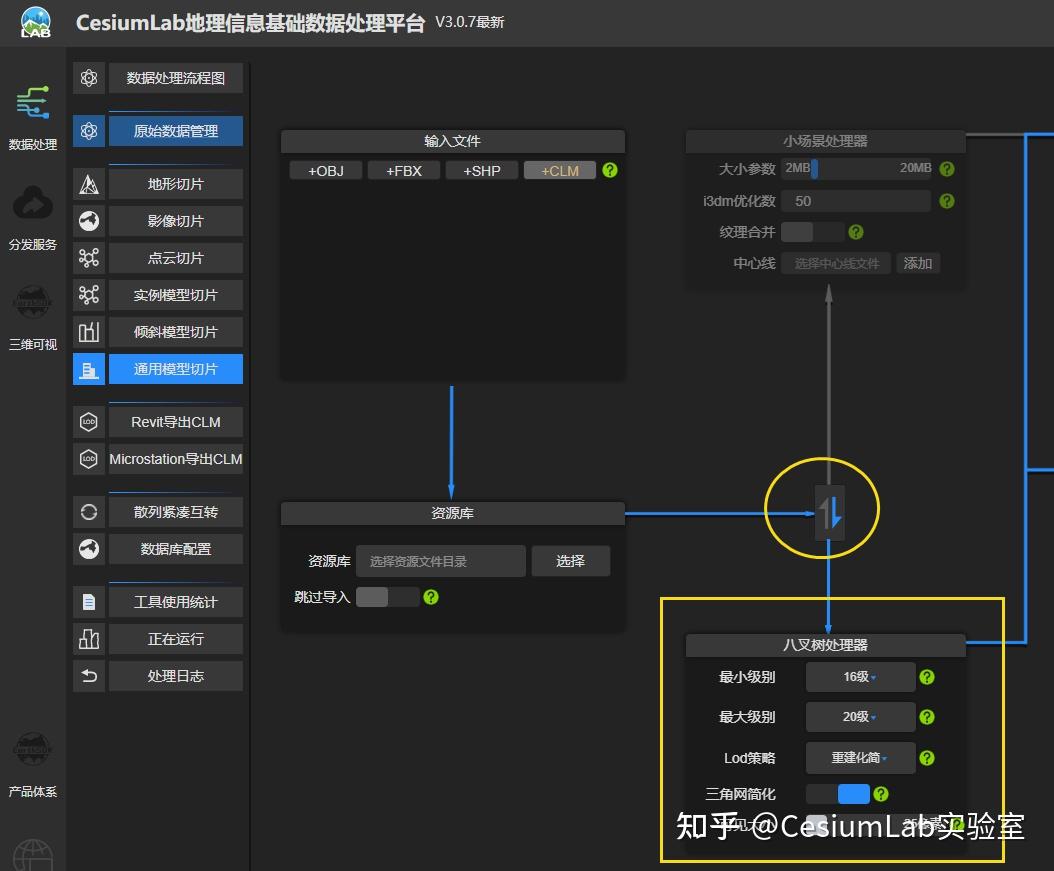Screen dimensions: 1054x871
Task: Click the 选择 button in 资源库 panel
Action: click(x=570, y=561)
